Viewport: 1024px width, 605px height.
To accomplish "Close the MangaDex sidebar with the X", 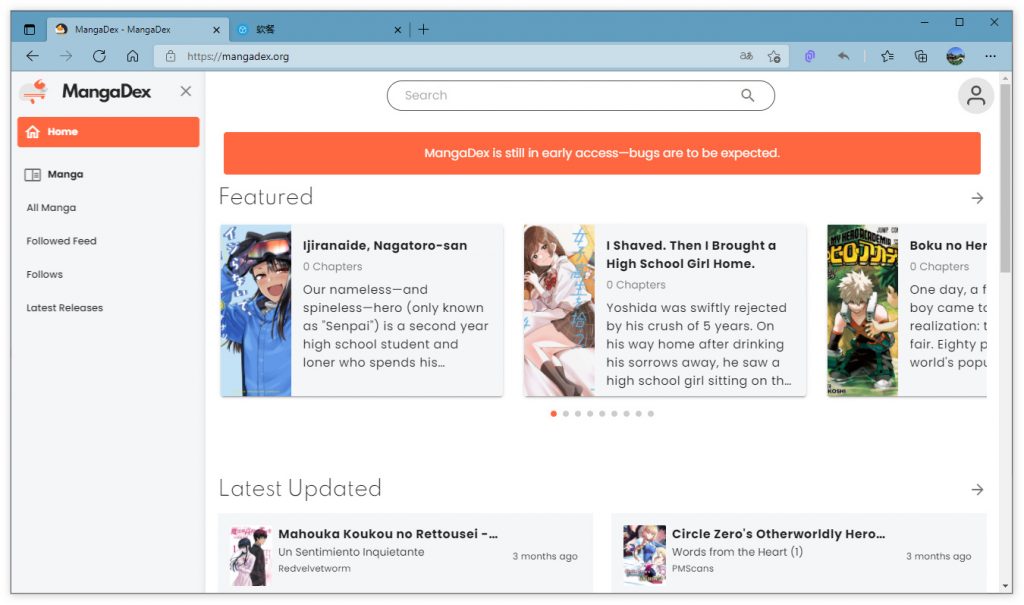I will tap(185, 92).
